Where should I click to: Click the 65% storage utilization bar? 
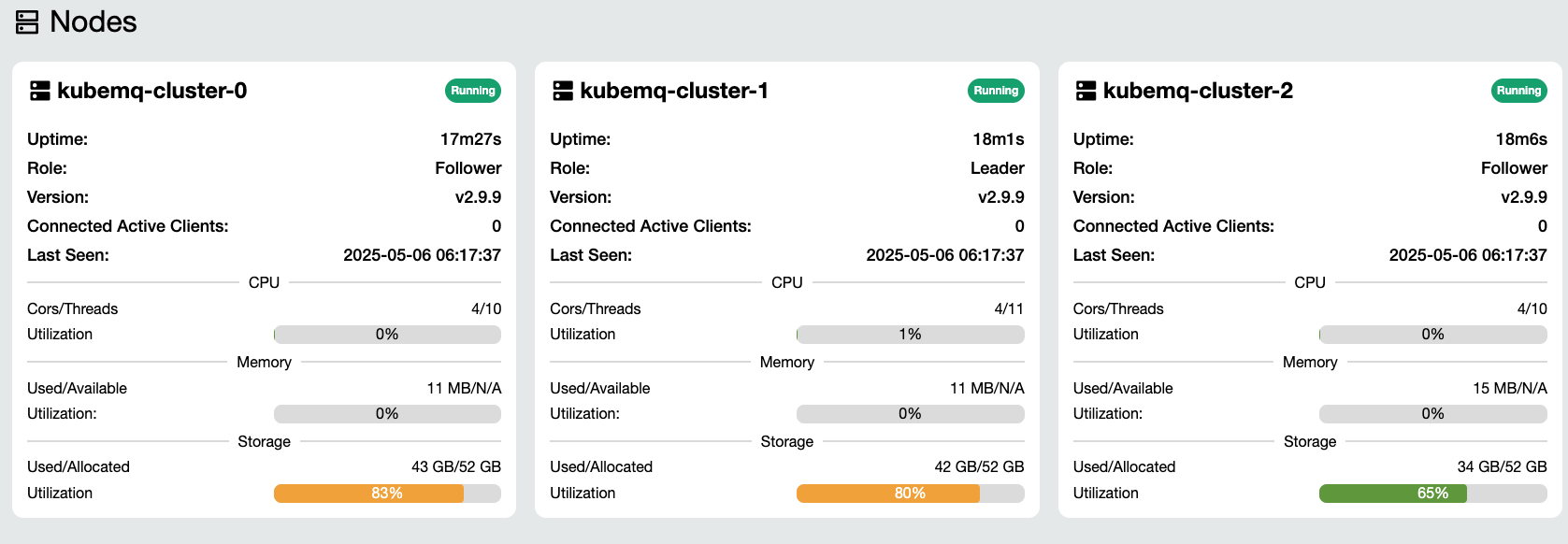1432,494
